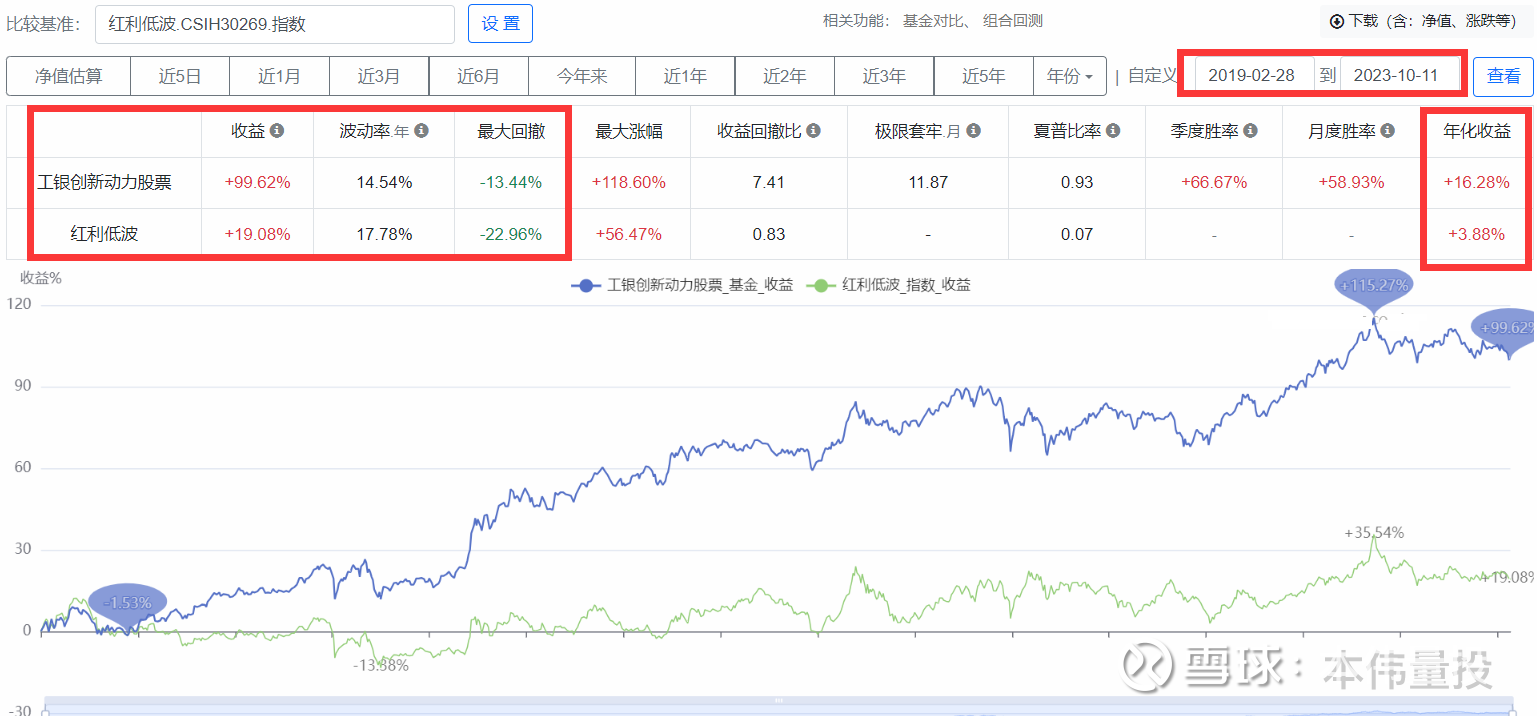Image resolution: width=1537 pixels, height=716 pixels.
Task: Click the +35.54% index peak label
Action: (x=1374, y=533)
